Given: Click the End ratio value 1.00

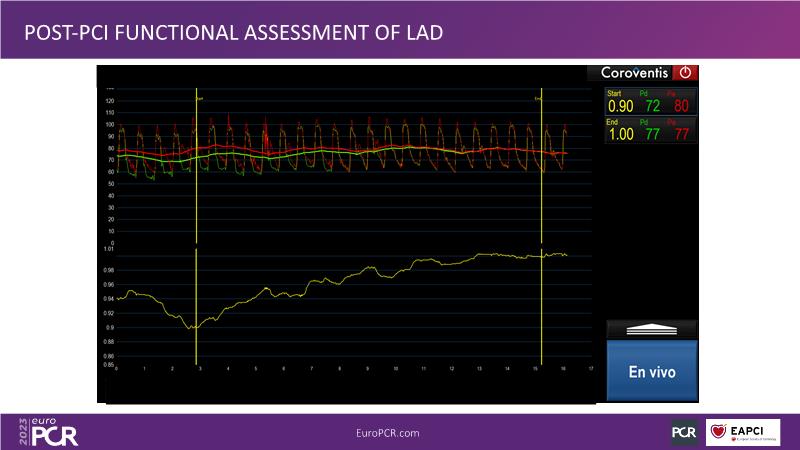Looking at the screenshot, I should click(620, 132).
